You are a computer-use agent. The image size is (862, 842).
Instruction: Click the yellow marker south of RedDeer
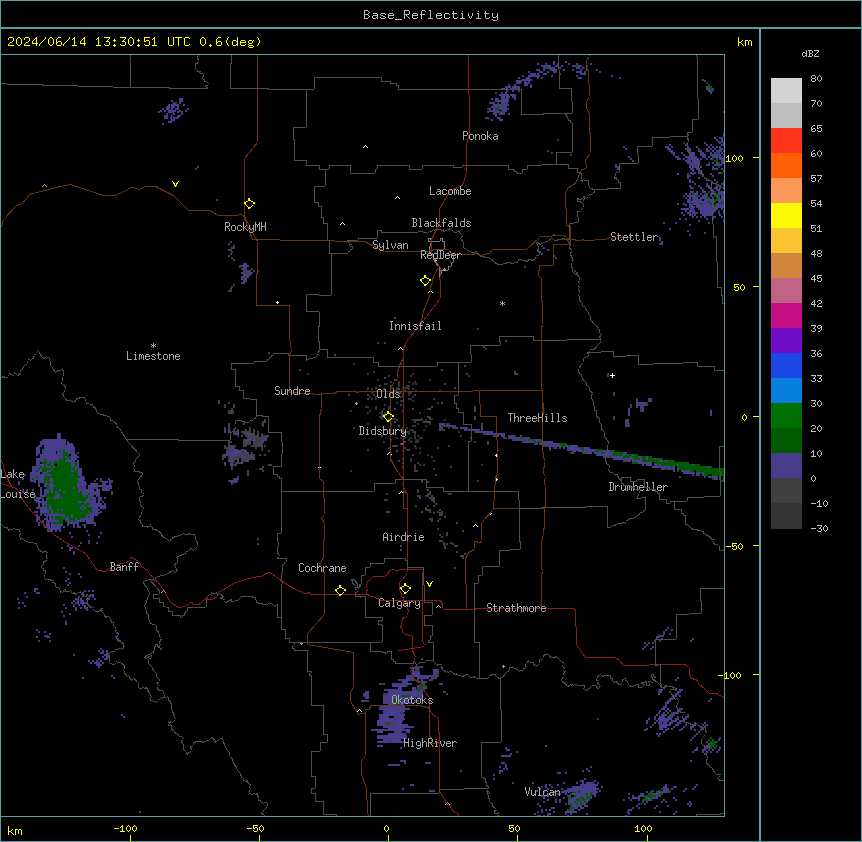(x=425, y=281)
